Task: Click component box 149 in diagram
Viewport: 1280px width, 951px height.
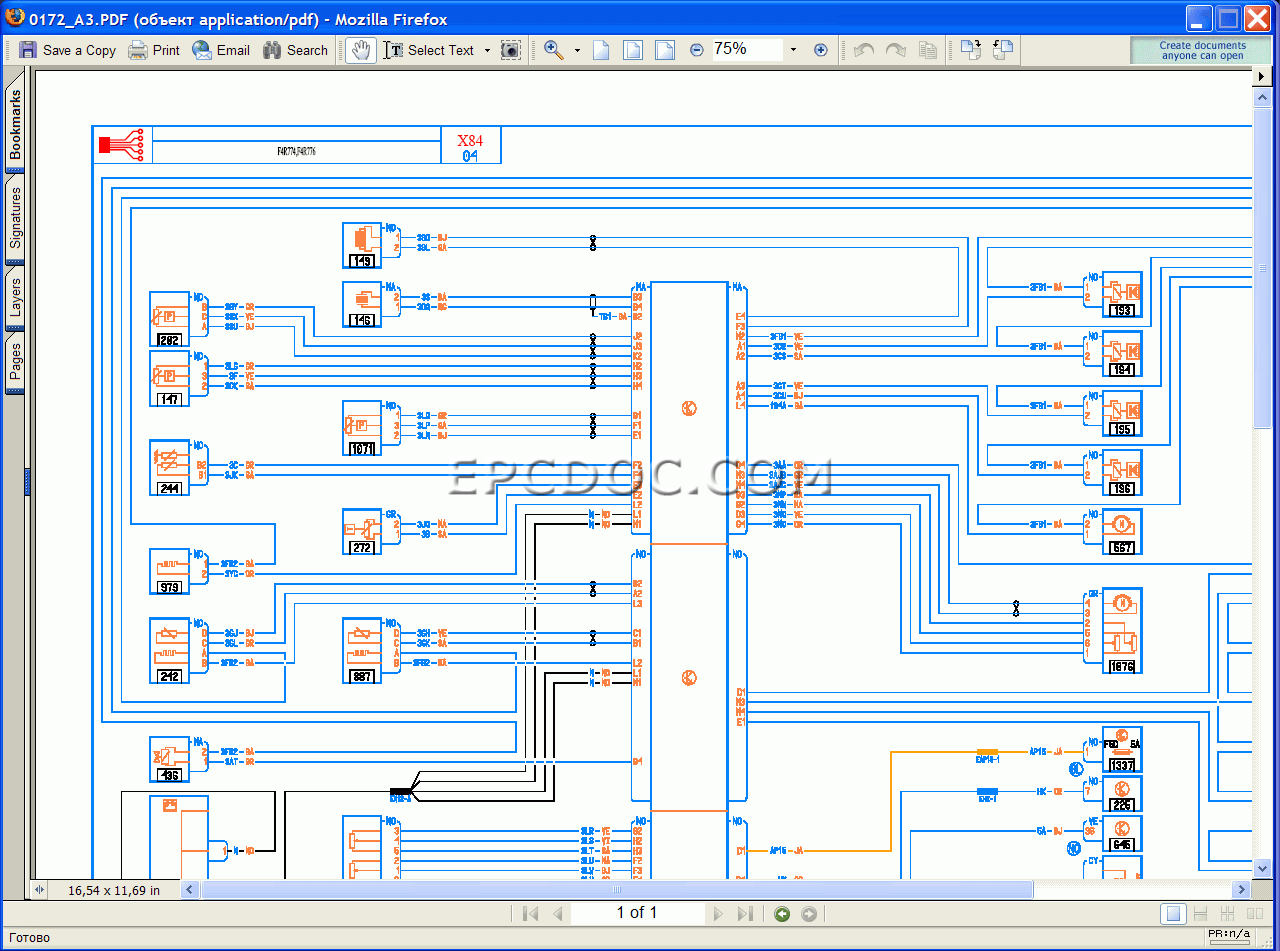Action: (x=362, y=245)
